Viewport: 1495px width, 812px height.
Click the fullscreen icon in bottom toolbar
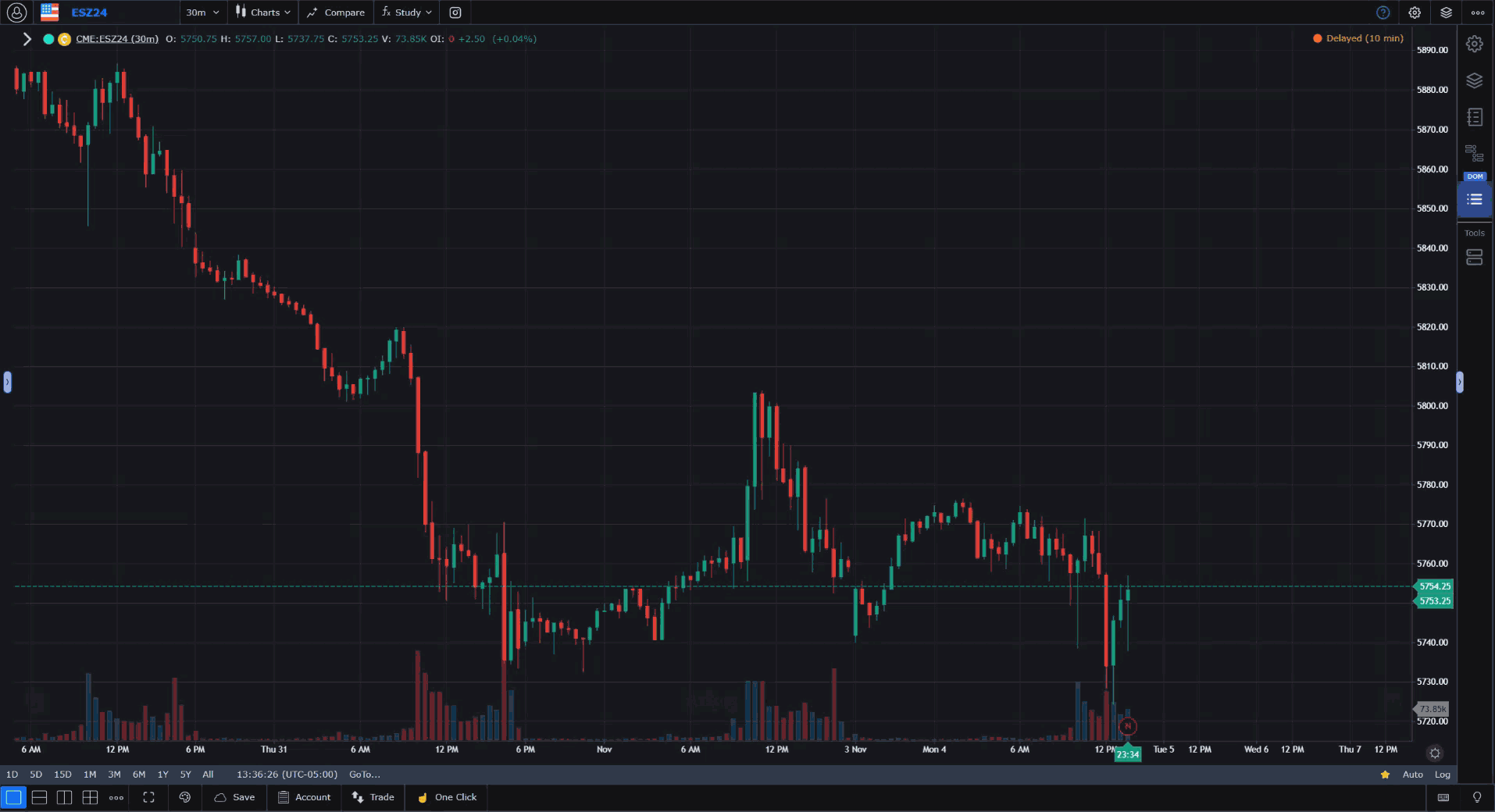[x=148, y=797]
